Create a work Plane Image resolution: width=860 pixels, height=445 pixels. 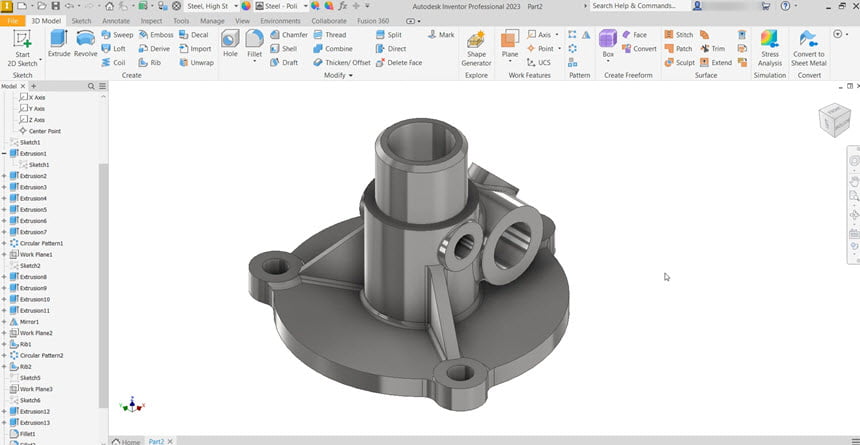[510, 44]
